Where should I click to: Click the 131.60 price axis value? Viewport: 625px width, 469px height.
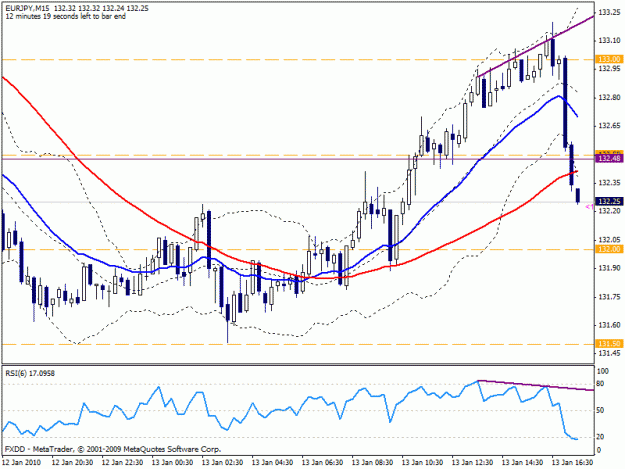609,325
